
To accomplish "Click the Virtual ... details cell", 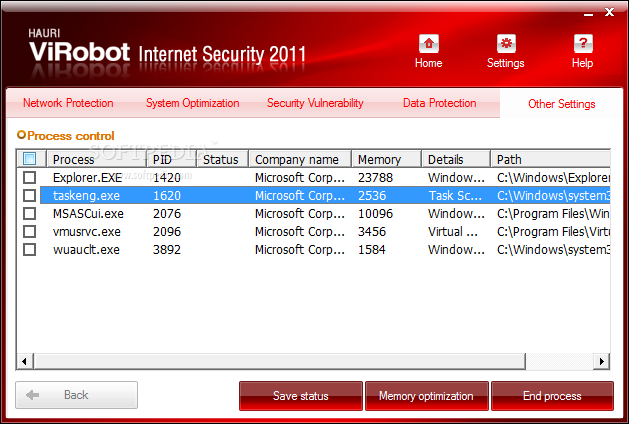I will (x=453, y=231).
